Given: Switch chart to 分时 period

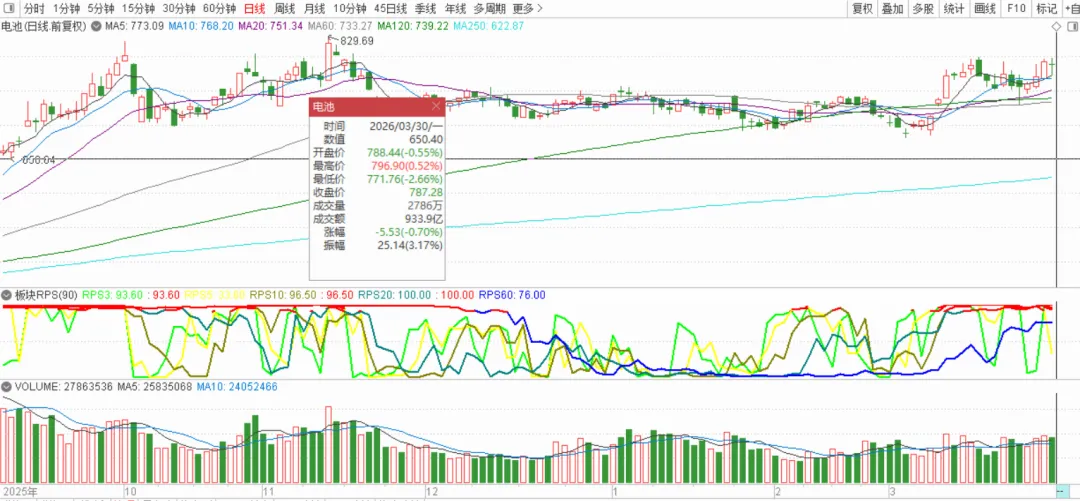Looking at the screenshot, I should [x=34, y=9].
